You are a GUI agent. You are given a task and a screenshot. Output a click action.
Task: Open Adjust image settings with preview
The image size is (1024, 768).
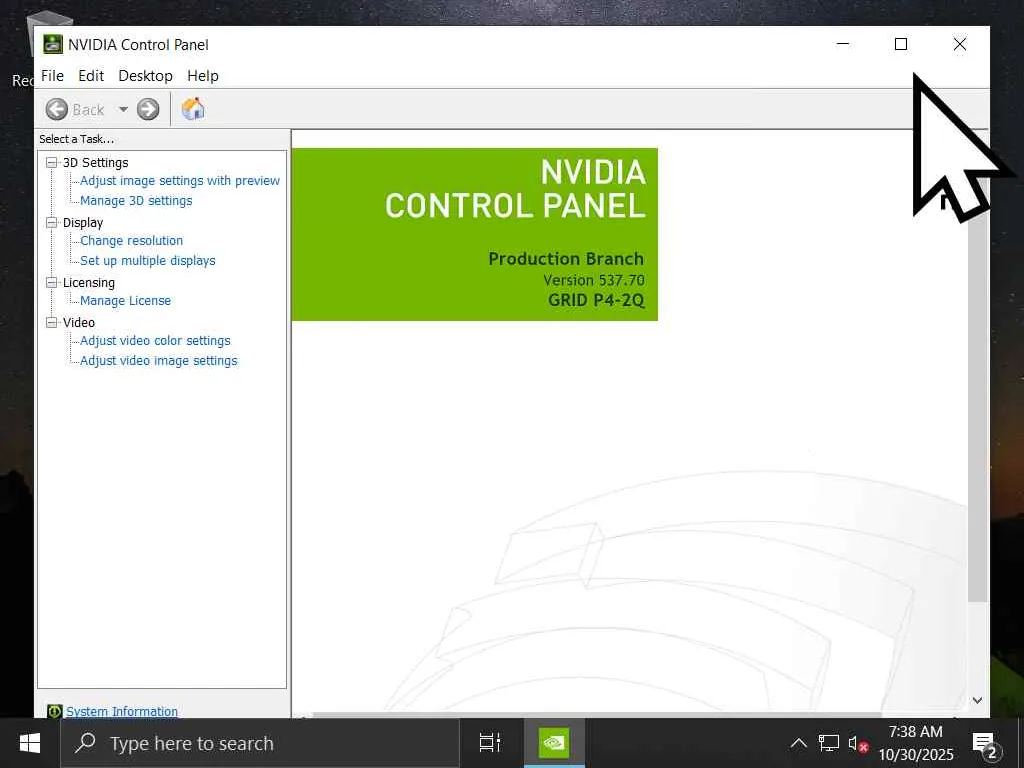click(180, 181)
